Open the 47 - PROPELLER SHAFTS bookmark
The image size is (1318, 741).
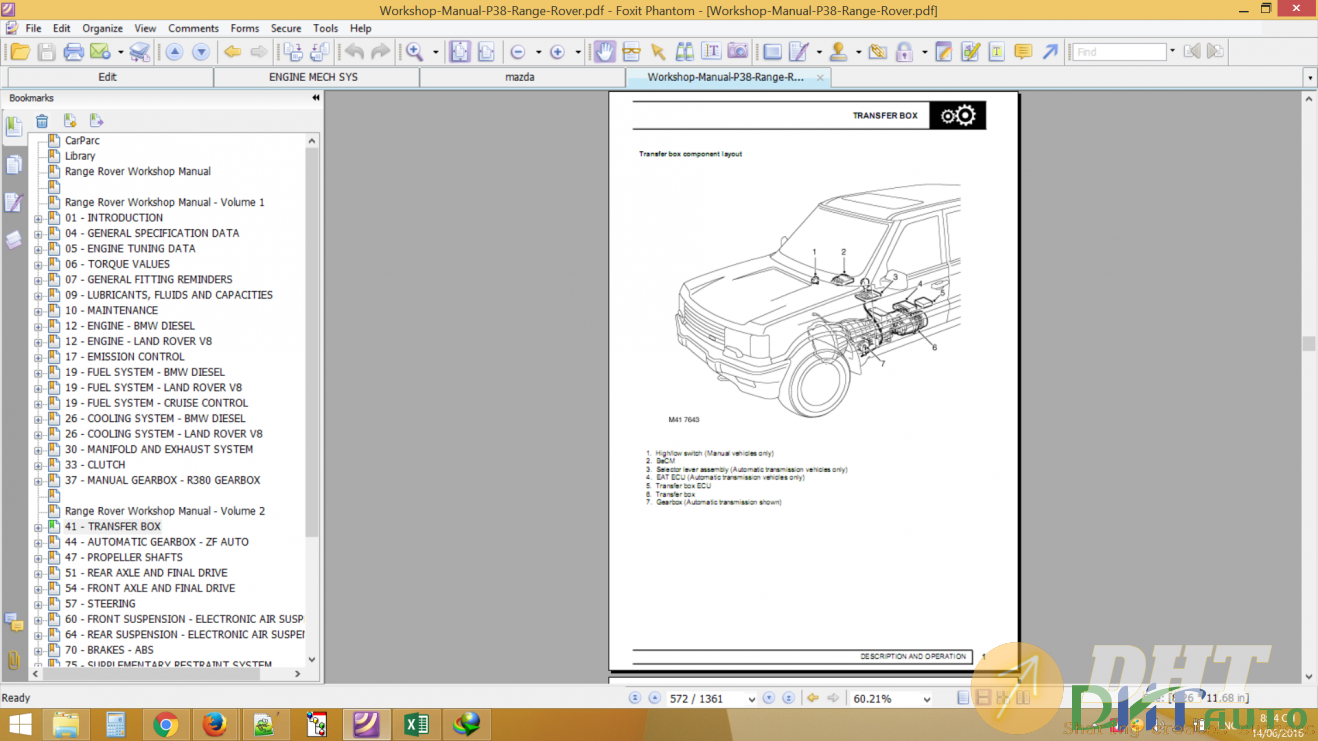[124, 558]
